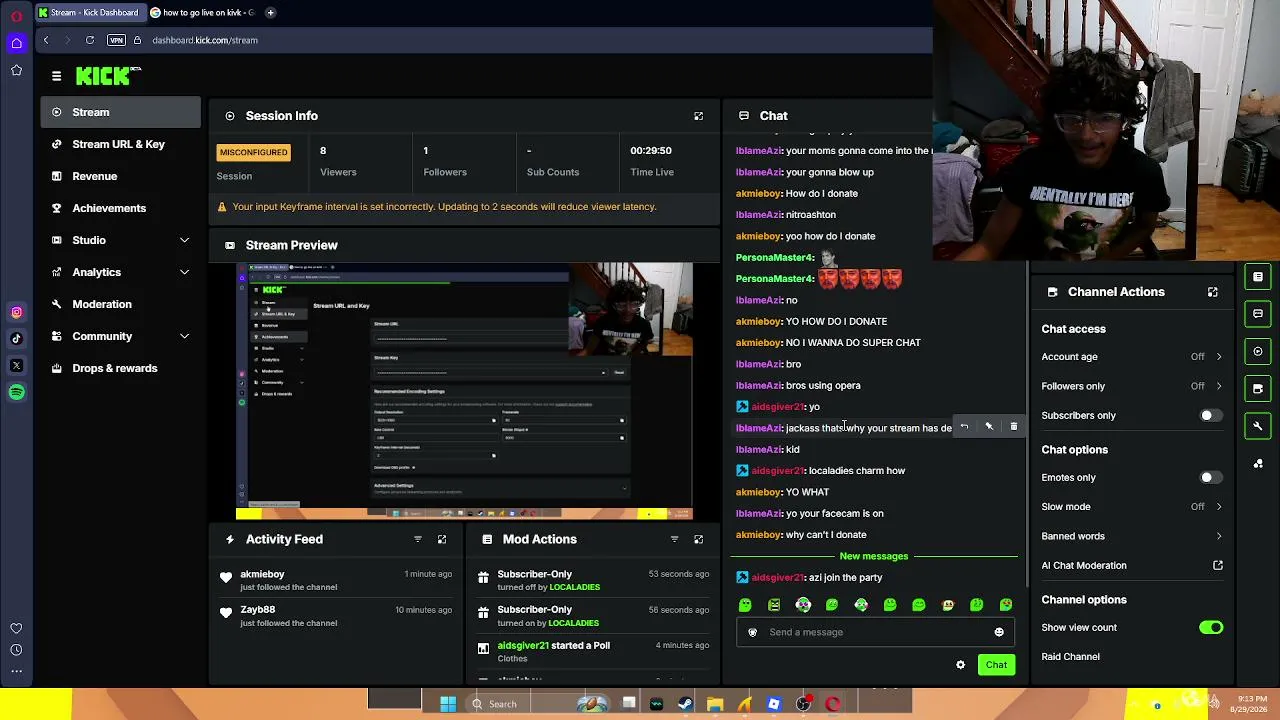This screenshot has width=1280, height=720.
Task: Open OBS Studio from the taskbar
Action: (803, 704)
